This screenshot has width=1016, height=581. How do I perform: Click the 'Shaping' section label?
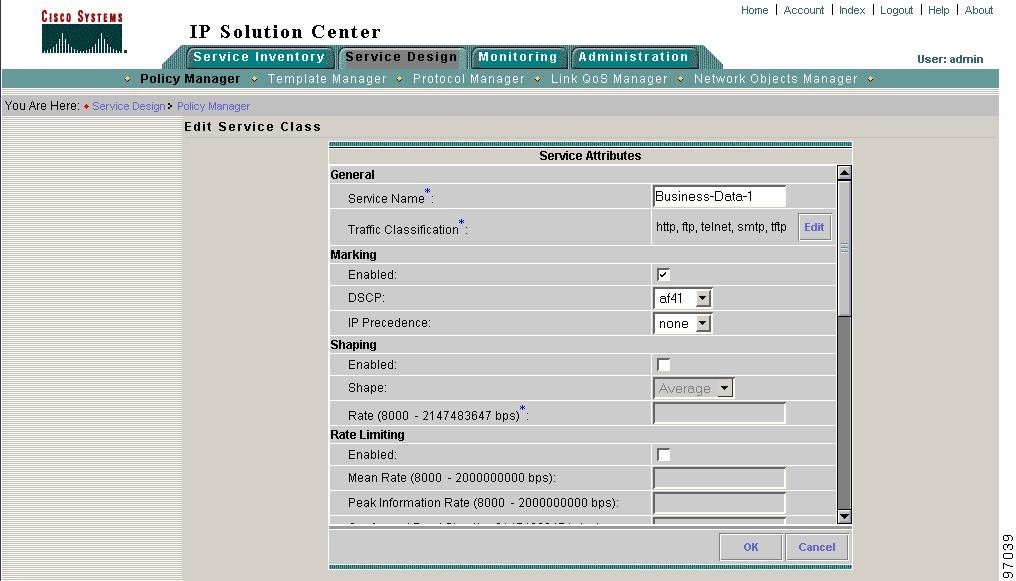[353, 345]
